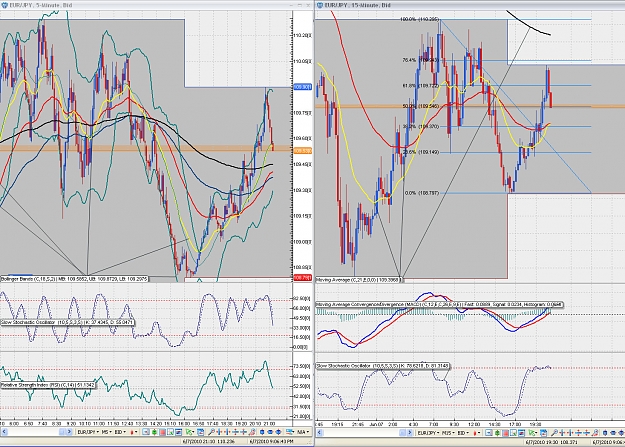Open the EUR/JPY symbol dropdown in 15-minute chart toolbar

[x=428, y=432]
